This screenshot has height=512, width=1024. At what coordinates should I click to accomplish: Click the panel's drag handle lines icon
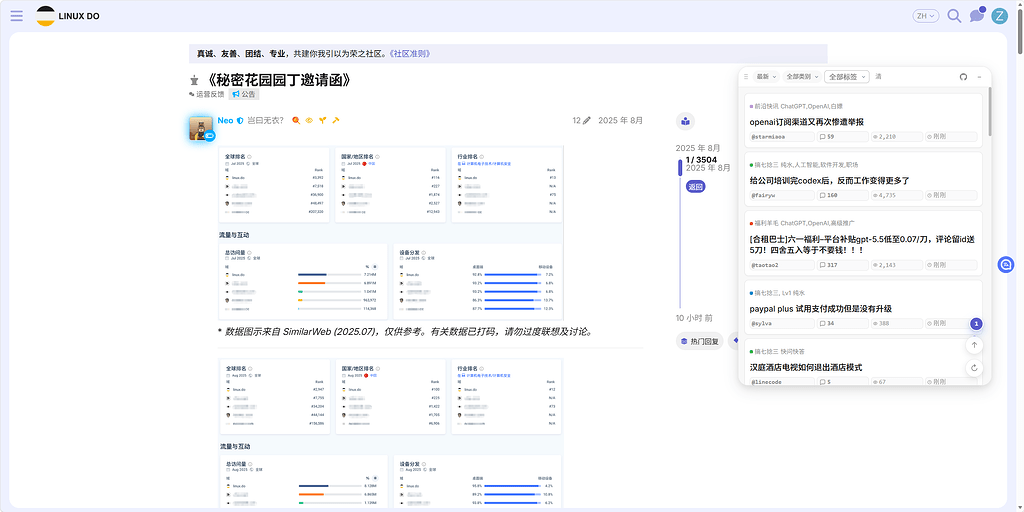(x=746, y=76)
